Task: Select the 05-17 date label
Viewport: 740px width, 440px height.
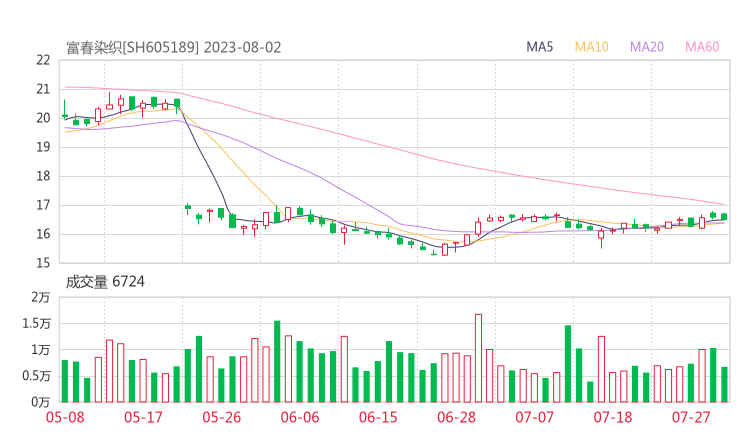Action: tap(143, 417)
